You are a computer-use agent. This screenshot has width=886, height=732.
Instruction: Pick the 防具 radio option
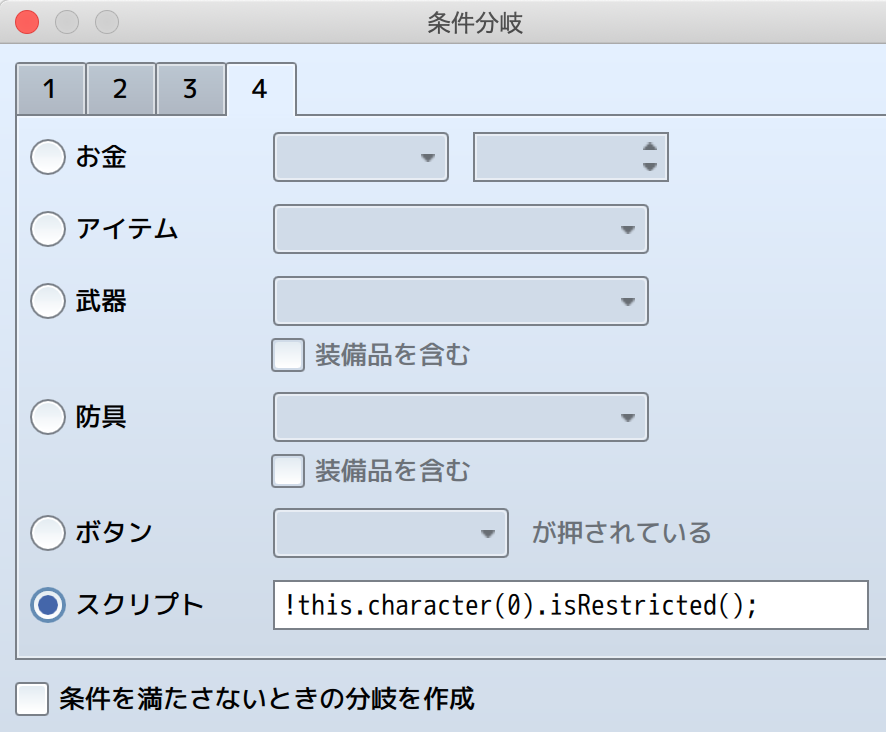(x=48, y=417)
